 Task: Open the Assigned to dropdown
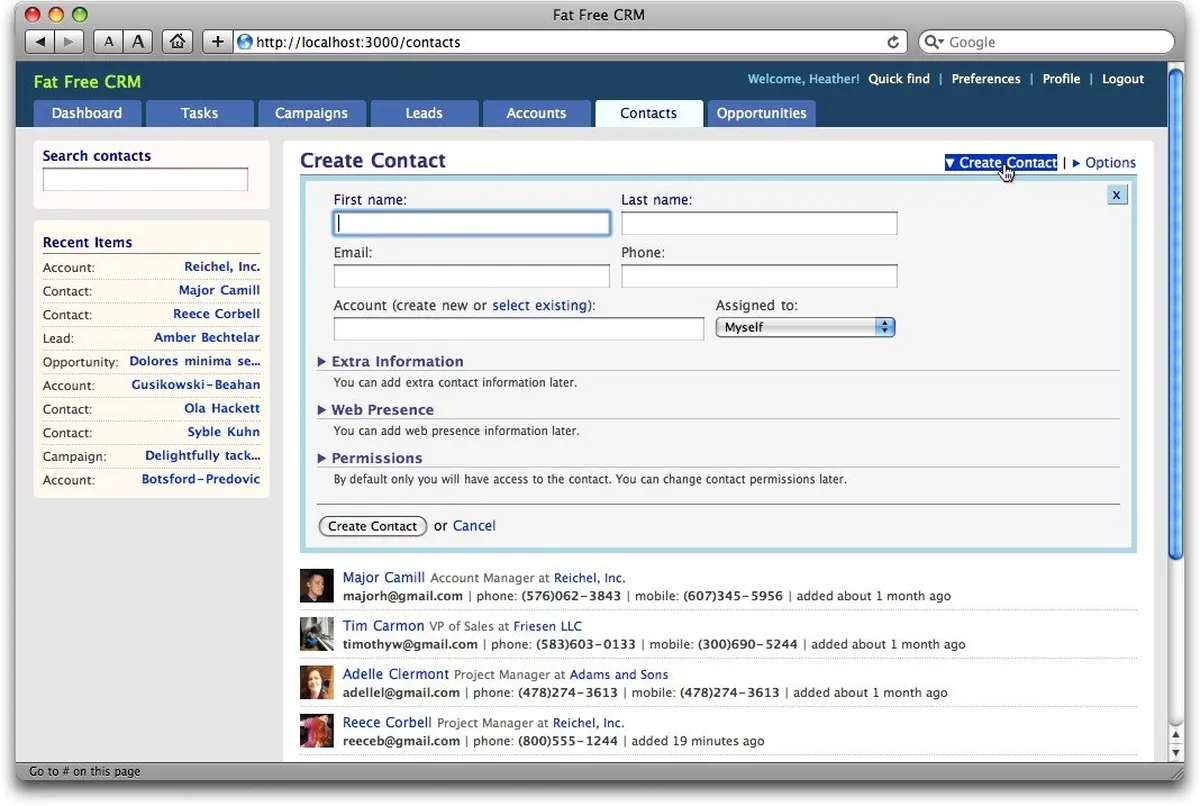pos(805,327)
